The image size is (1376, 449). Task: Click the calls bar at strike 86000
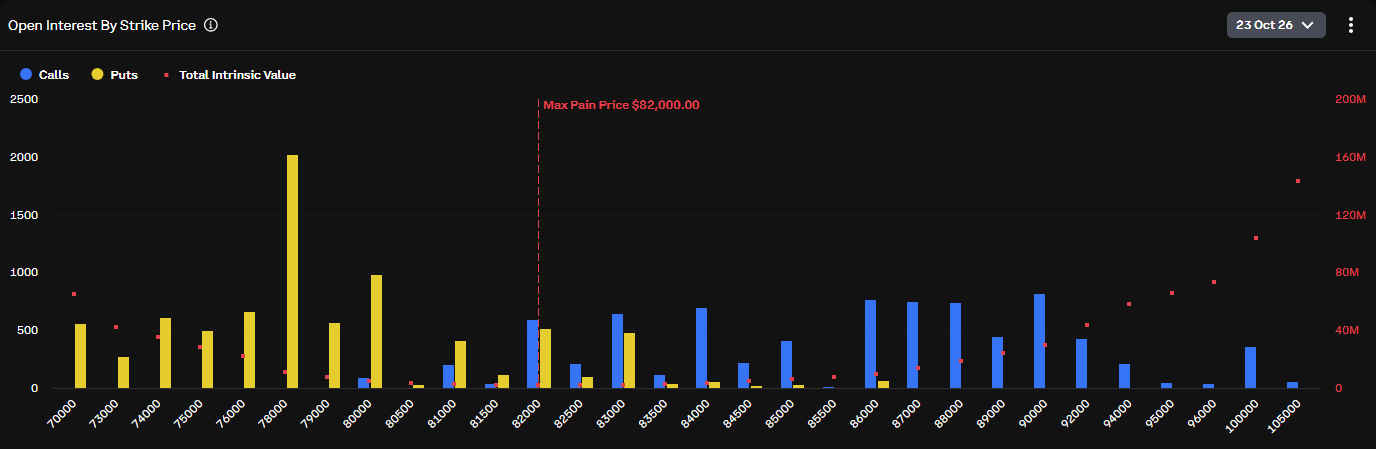871,344
